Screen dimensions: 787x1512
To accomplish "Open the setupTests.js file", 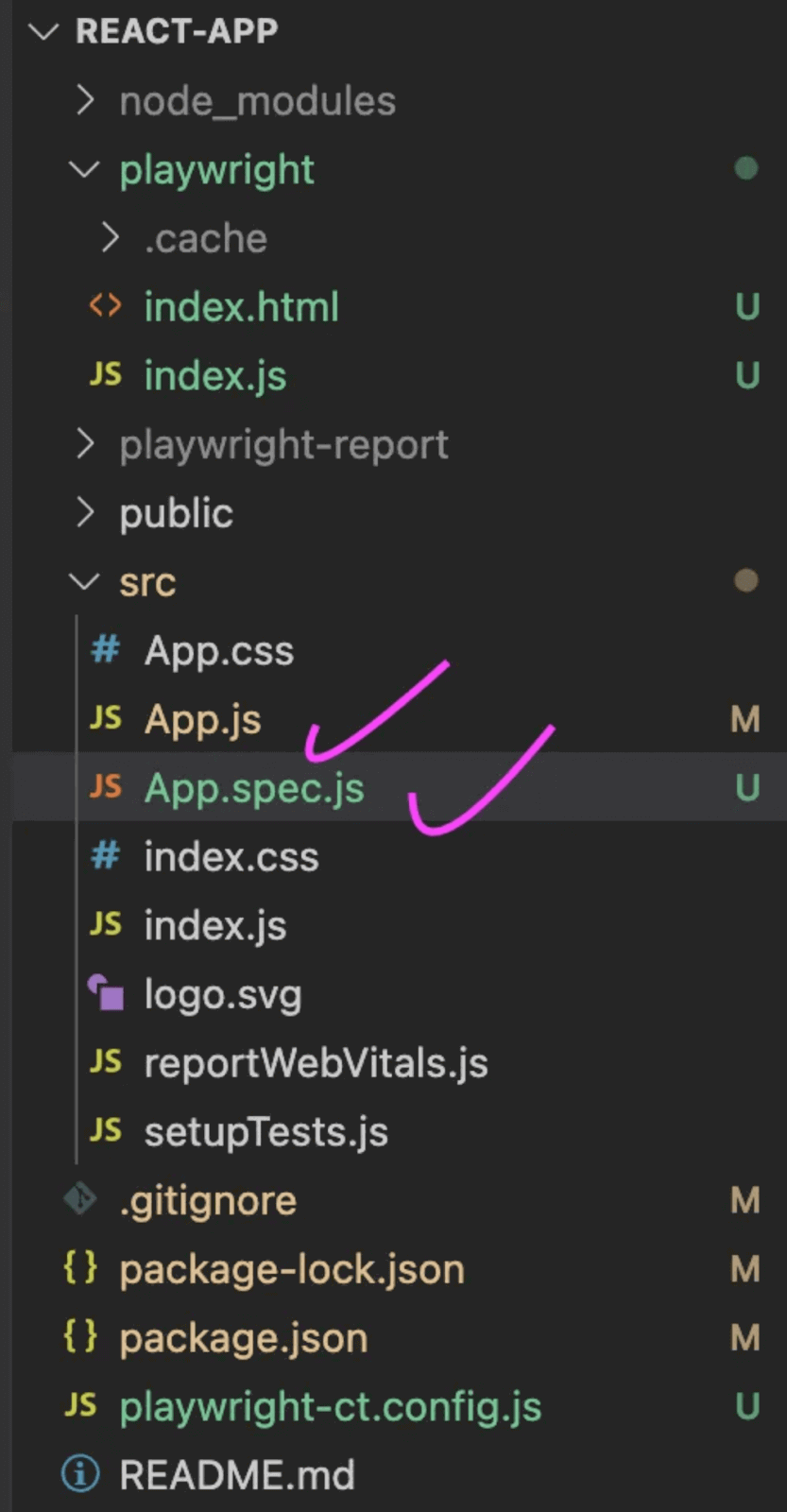I will pyautogui.click(x=266, y=1132).
